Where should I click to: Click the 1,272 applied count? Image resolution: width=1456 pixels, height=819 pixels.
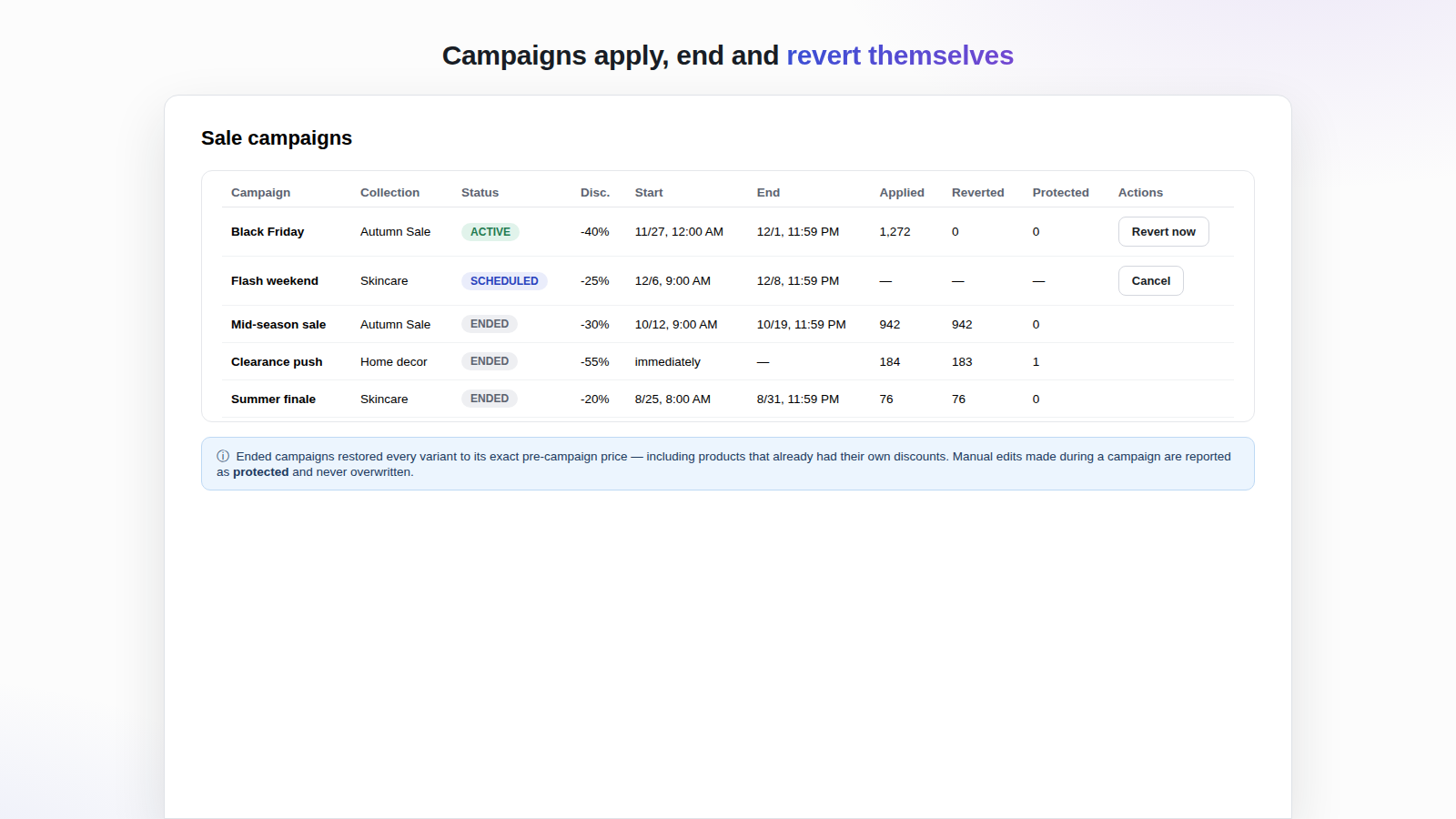click(x=895, y=232)
